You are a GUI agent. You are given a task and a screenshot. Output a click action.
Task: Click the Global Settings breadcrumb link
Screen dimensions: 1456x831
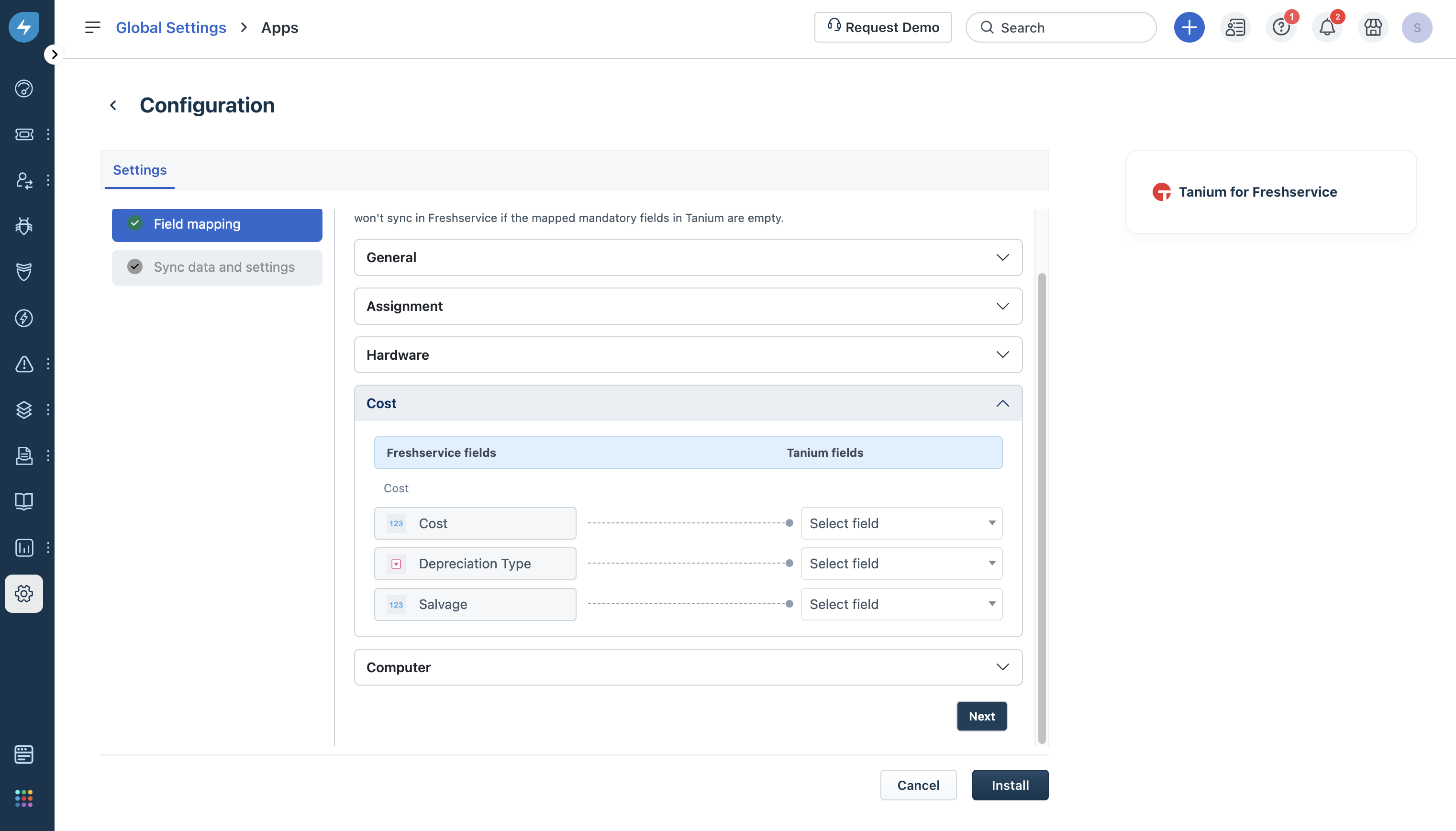(171, 27)
